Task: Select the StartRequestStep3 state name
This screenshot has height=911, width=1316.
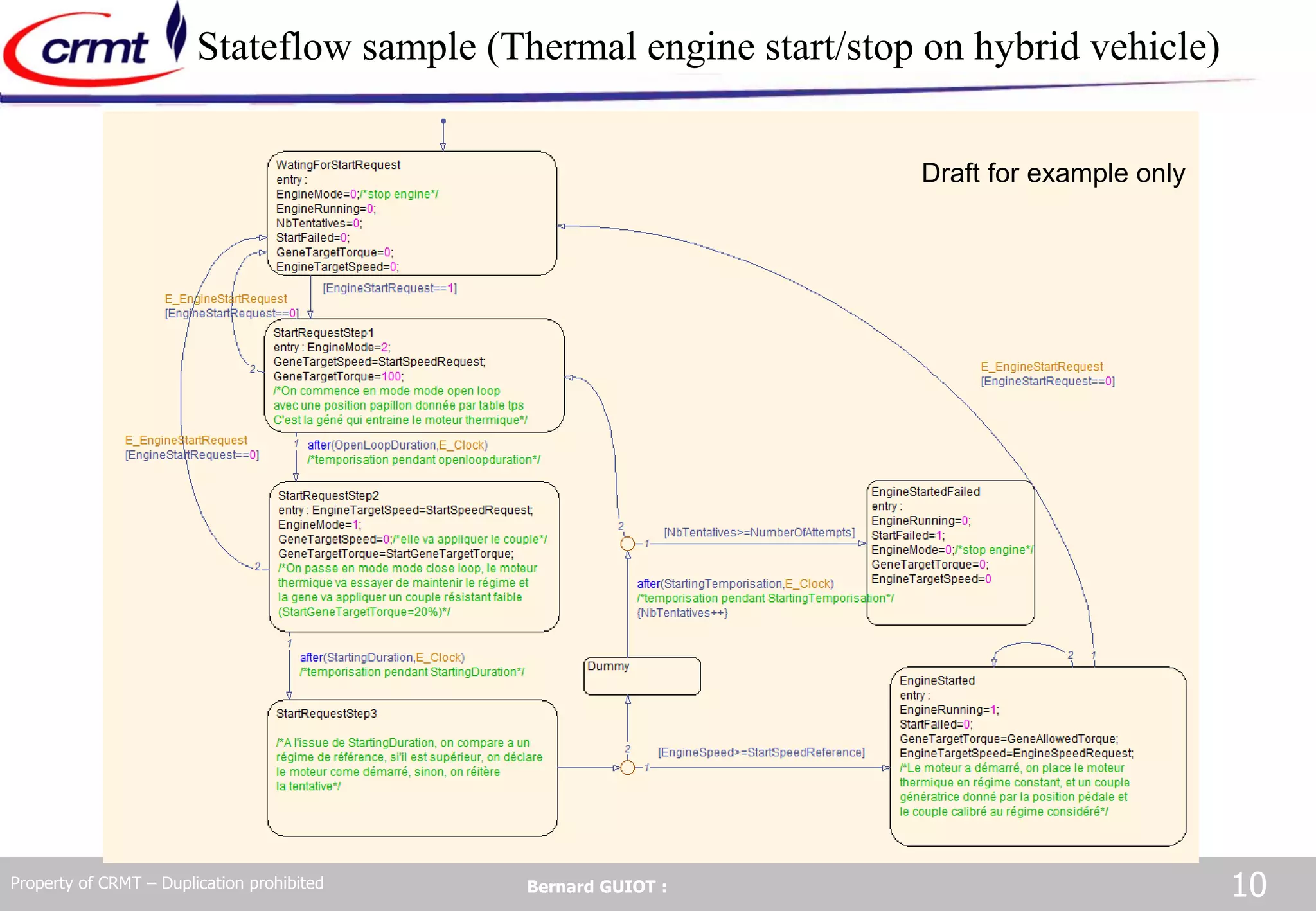Action: (326, 714)
